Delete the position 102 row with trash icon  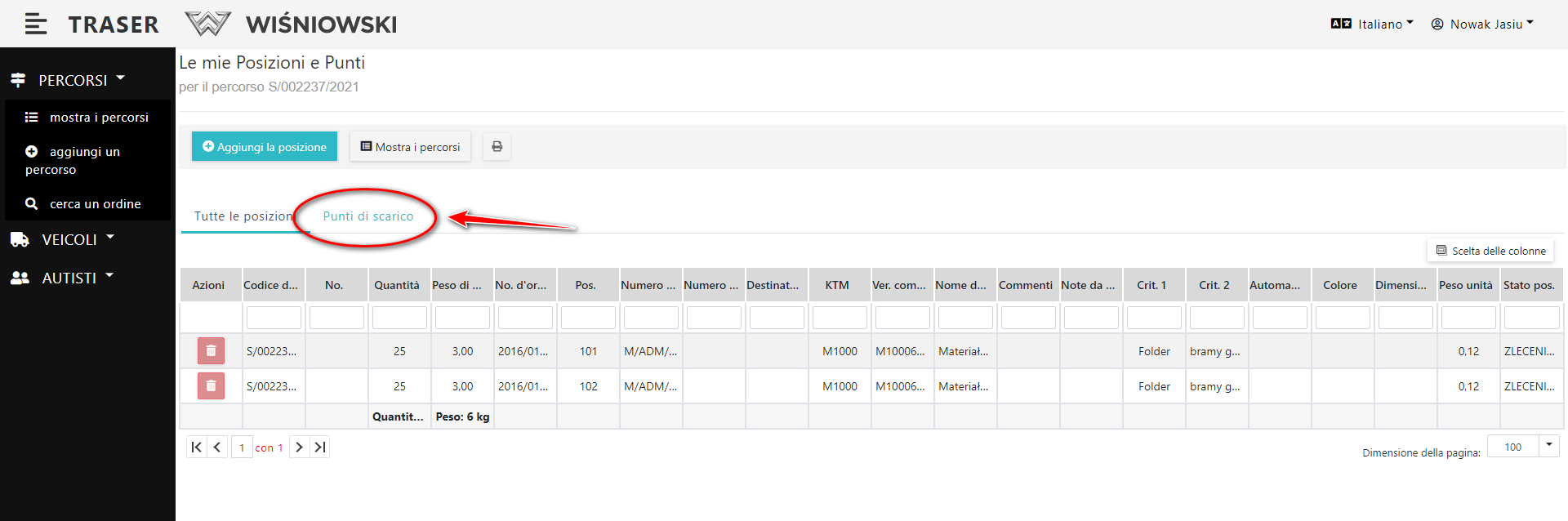coord(211,386)
